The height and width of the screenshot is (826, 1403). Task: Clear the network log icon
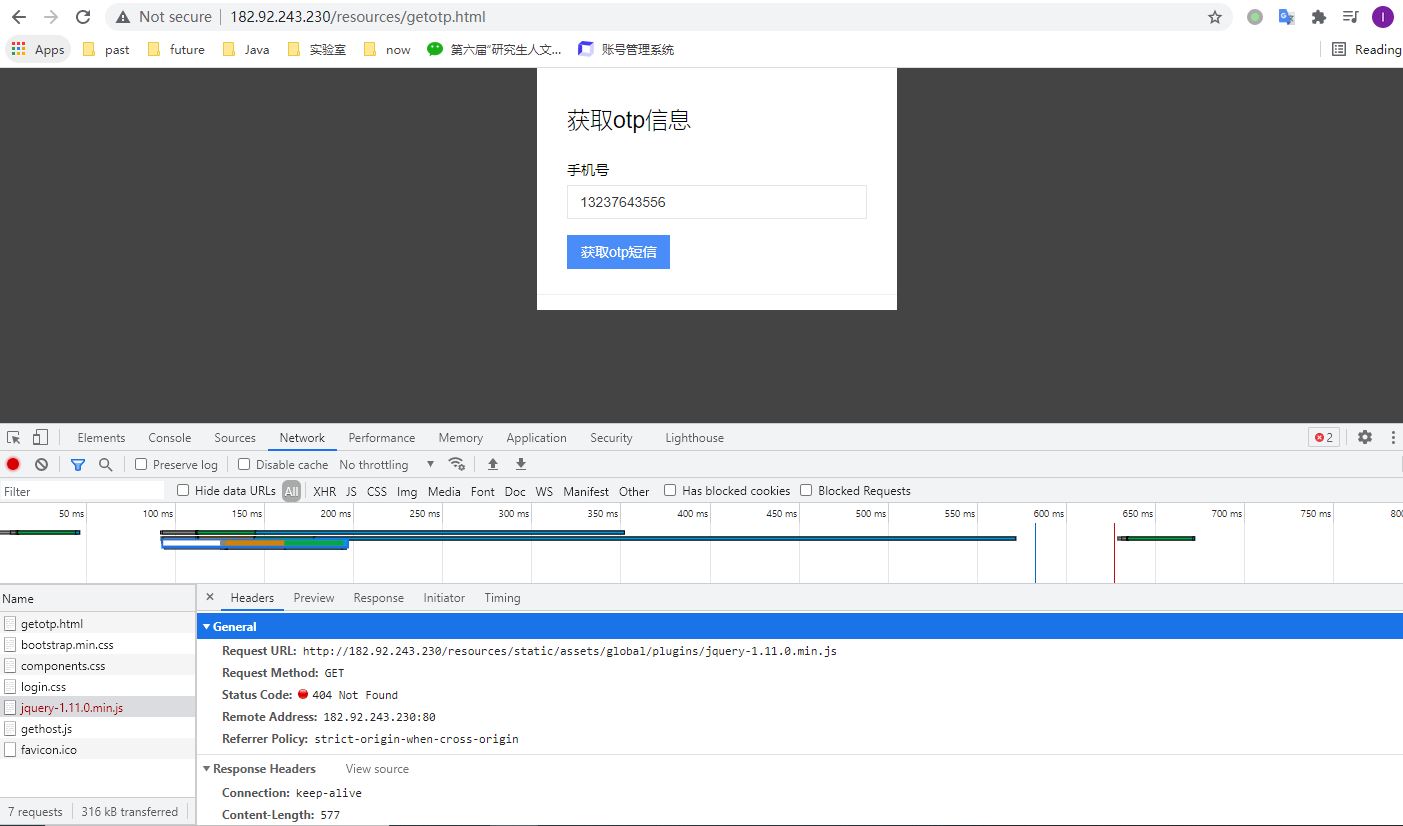coord(41,464)
